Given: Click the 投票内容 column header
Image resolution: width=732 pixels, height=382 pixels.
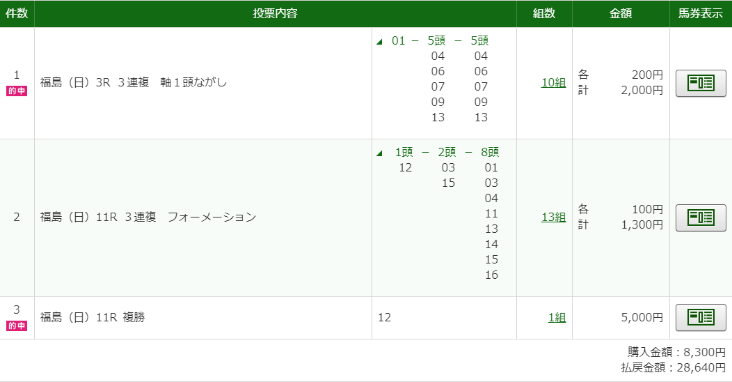Looking at the screenshot, I should 275,14.
